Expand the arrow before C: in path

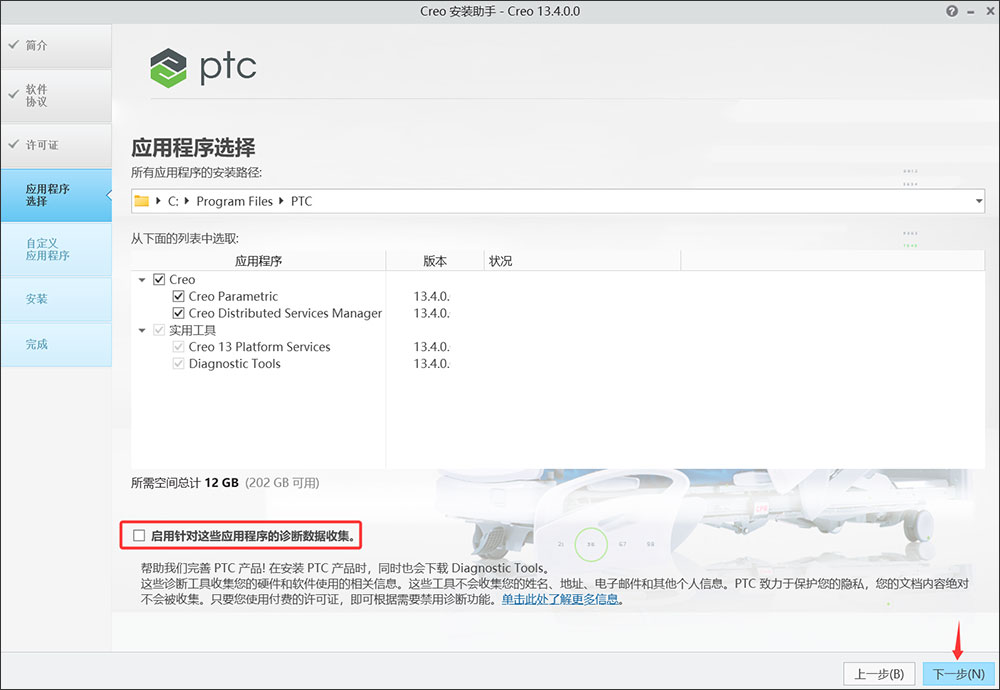[158, 201]
